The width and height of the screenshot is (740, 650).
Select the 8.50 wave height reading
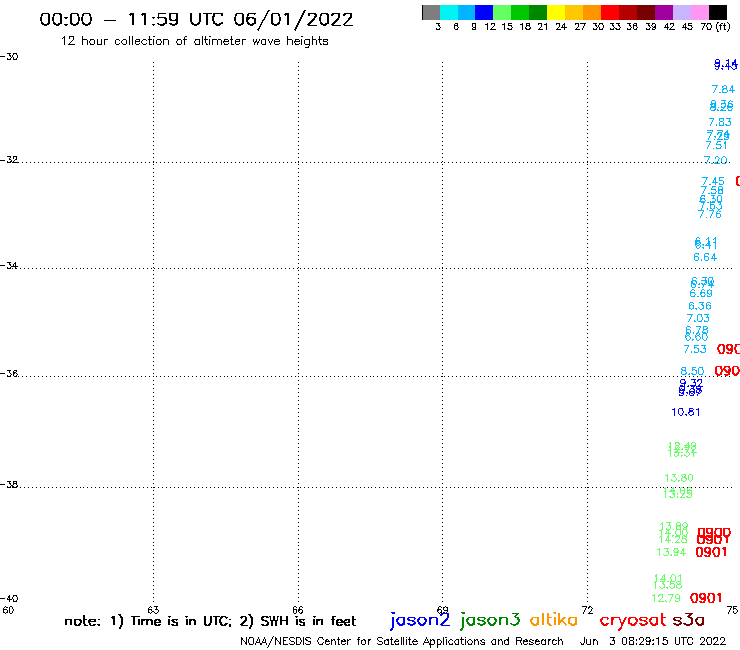point(692,371)
